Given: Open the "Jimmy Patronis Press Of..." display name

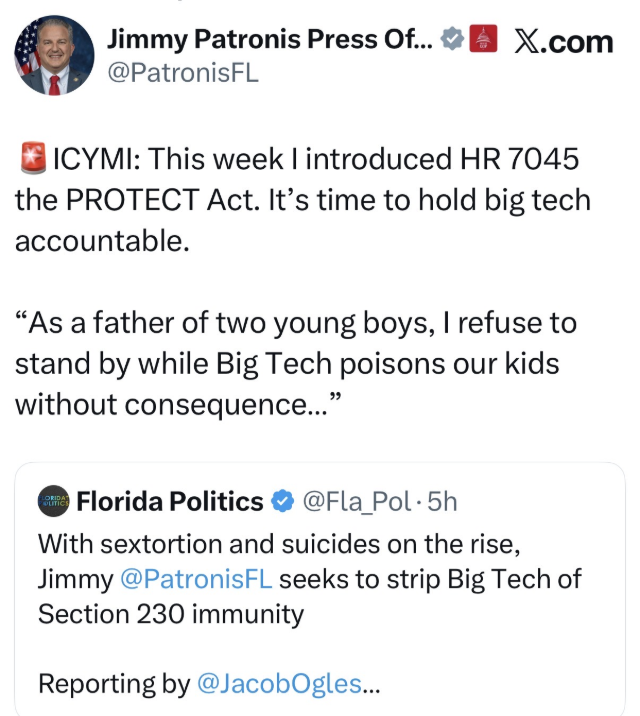Looking at the screenshot, I should [270, 41].
